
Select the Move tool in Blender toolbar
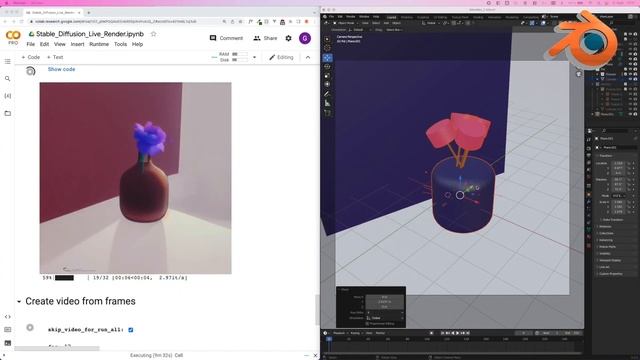(x=327, y=58)
